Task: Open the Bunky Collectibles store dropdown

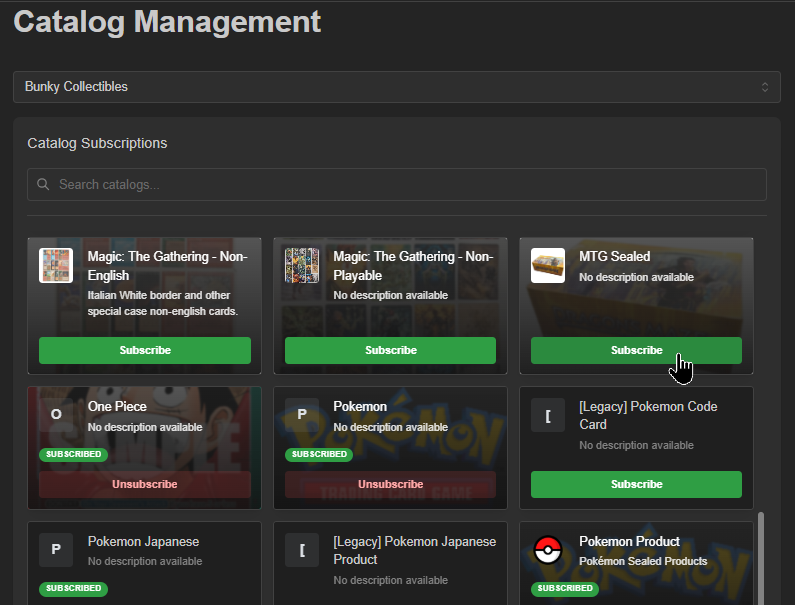Action: (x=396, y=87)
